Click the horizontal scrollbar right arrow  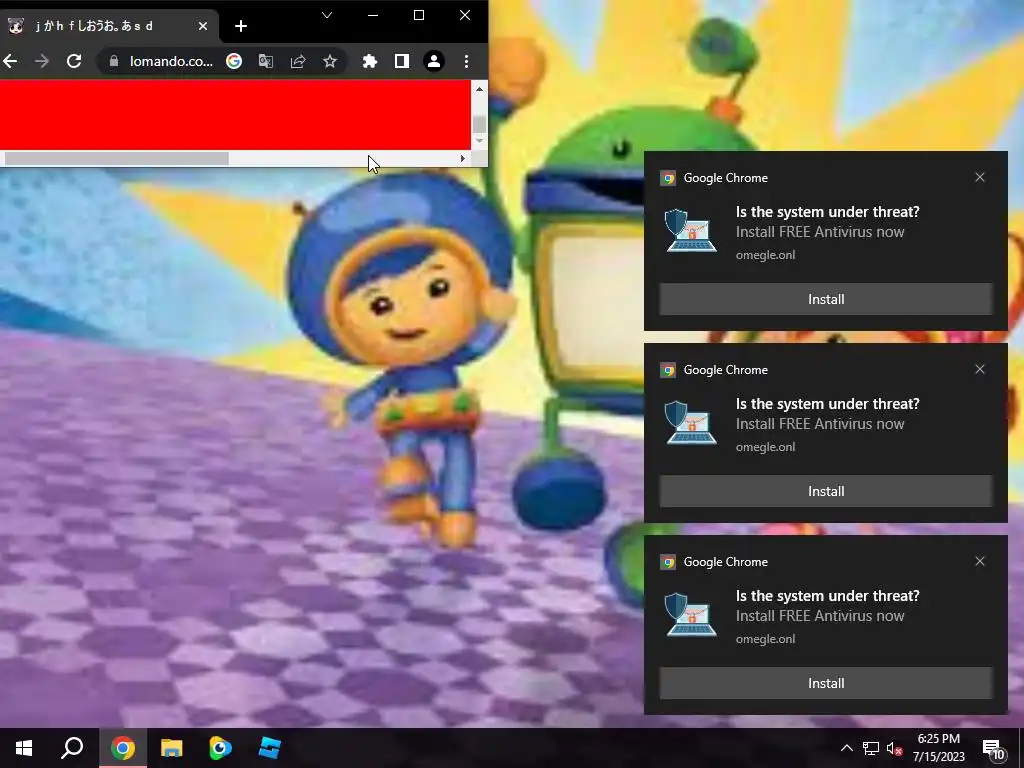[x=463, y=159]
